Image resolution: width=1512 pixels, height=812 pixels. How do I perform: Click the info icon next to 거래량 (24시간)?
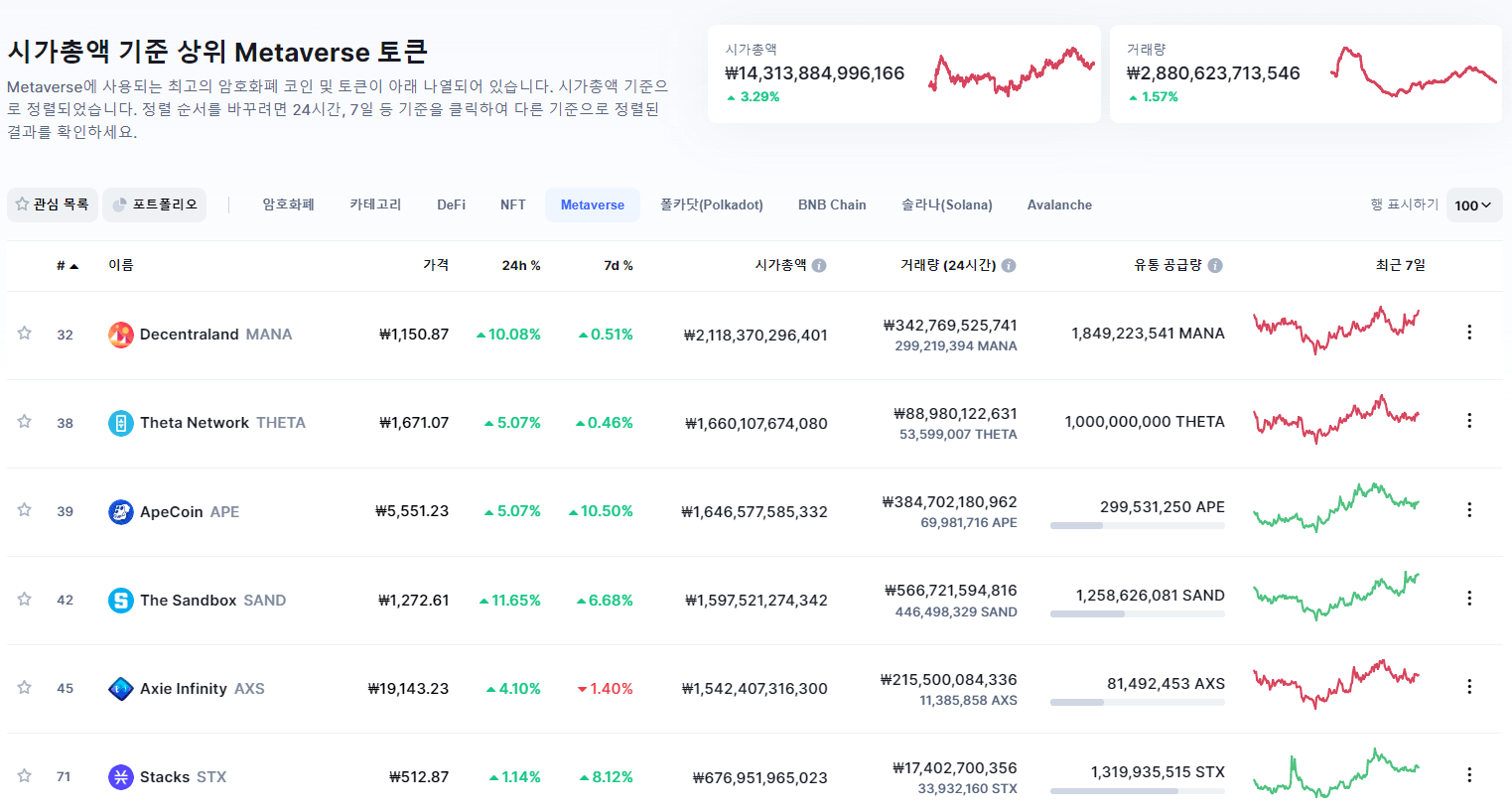[x=1009, y=266]
